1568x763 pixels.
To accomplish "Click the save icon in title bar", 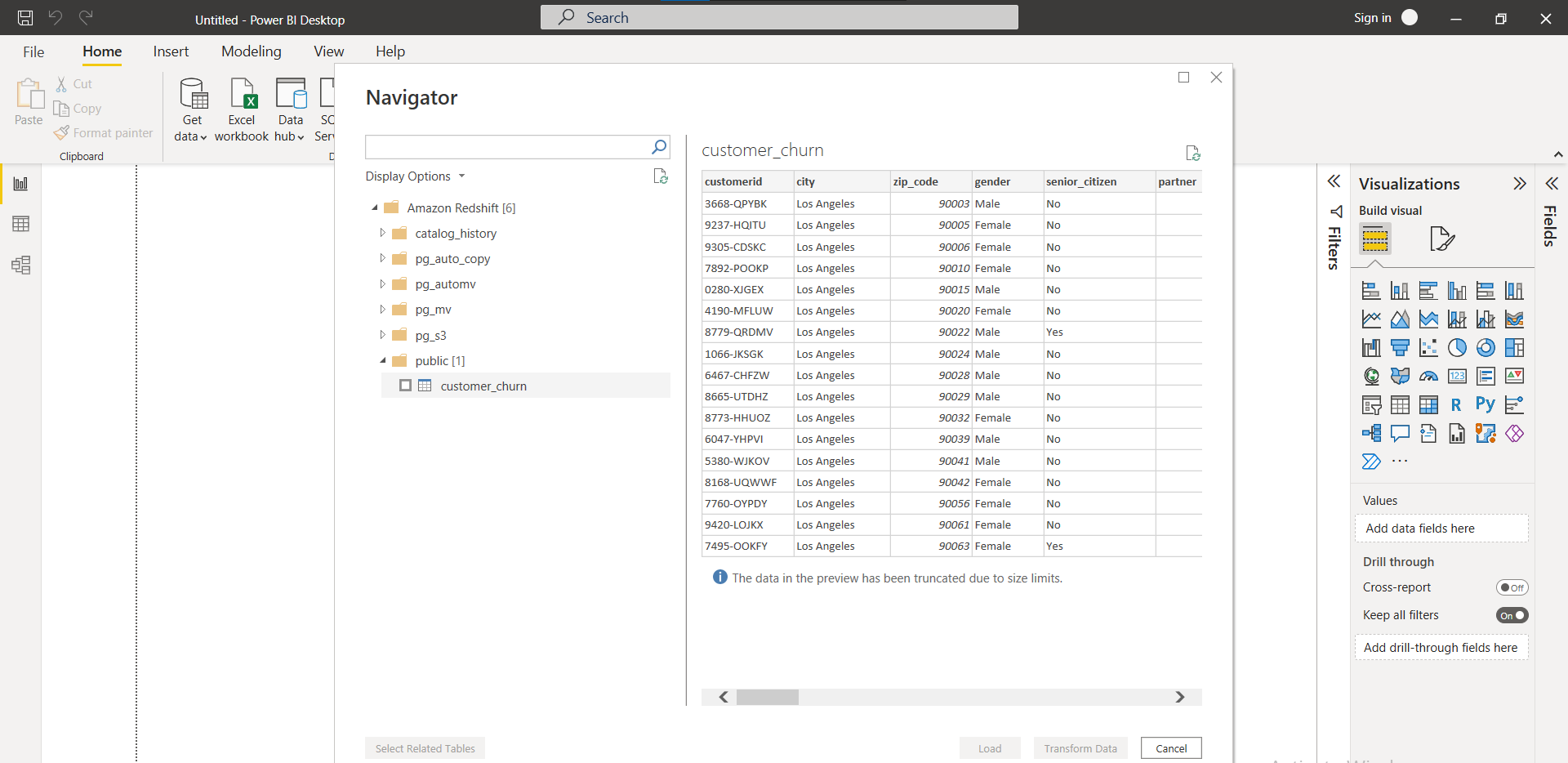I will click(x=25, y=18).
